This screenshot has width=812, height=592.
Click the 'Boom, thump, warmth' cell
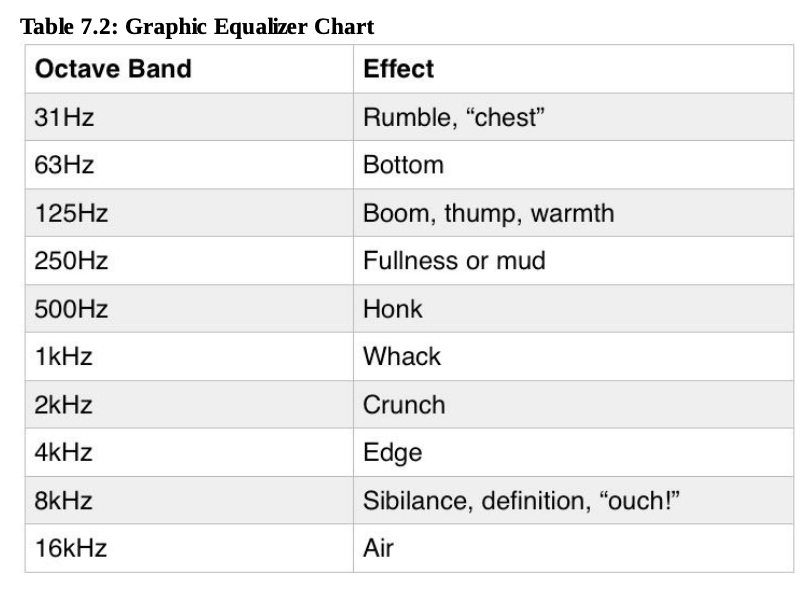click(488, 213)
